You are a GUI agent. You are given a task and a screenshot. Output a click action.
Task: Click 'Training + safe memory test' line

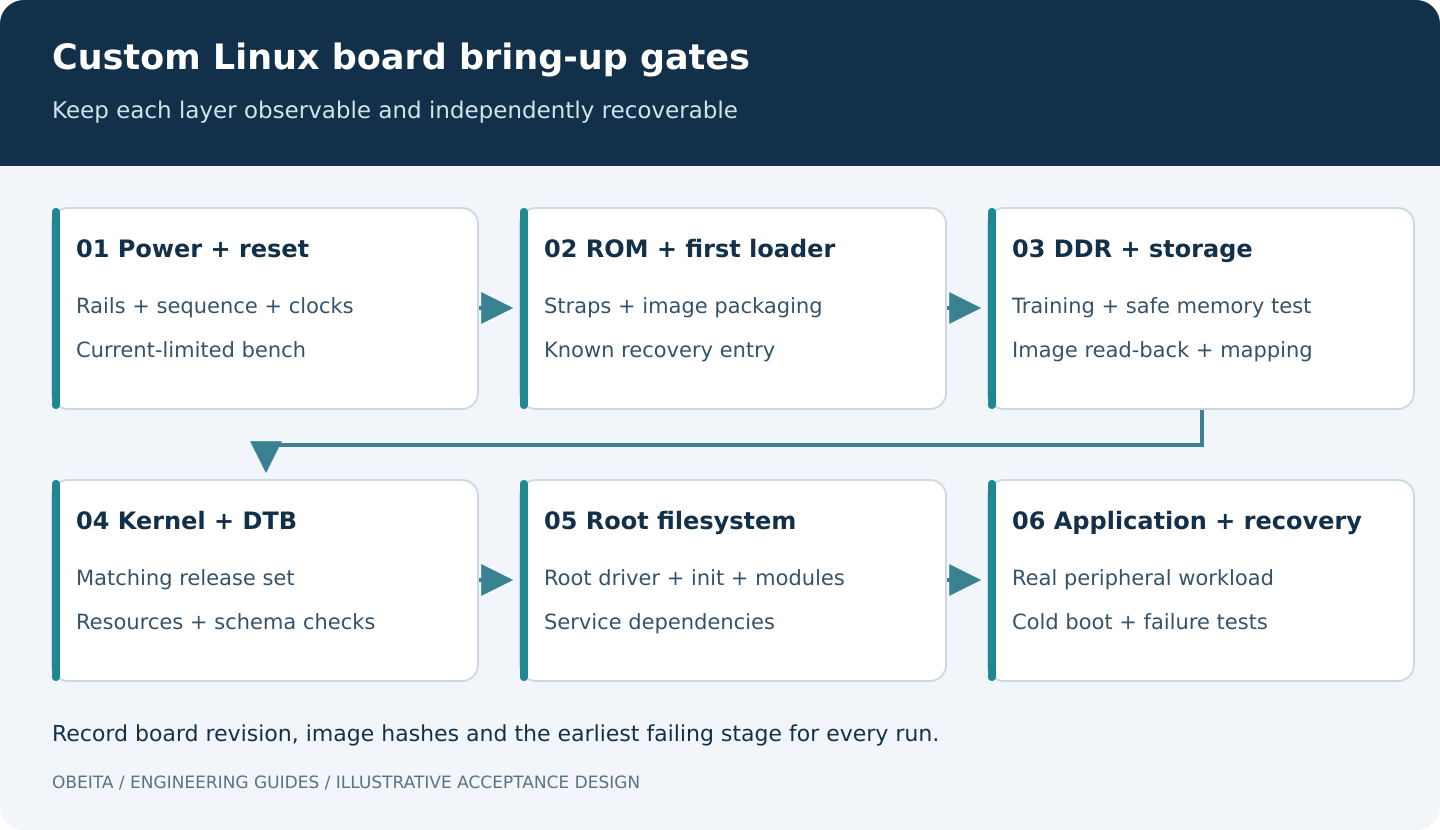1161,306
